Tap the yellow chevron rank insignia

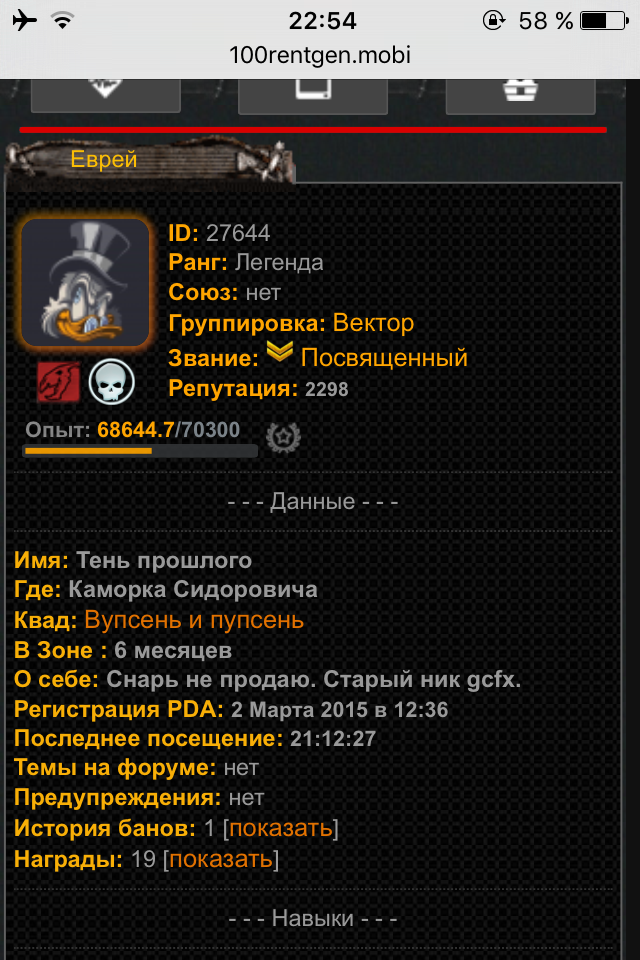[x=280, y=351]
